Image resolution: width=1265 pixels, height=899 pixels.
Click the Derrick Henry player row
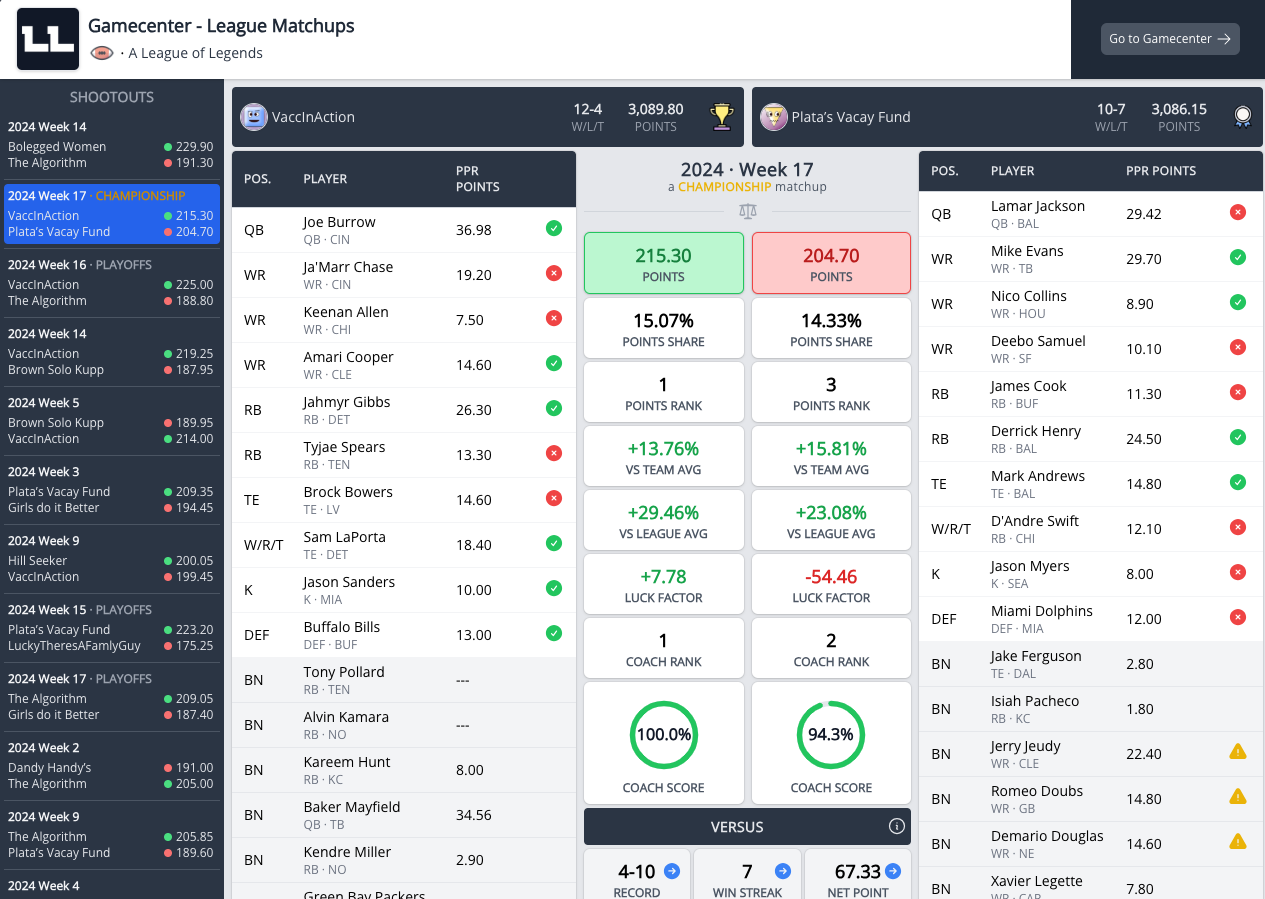(1090, 439)
